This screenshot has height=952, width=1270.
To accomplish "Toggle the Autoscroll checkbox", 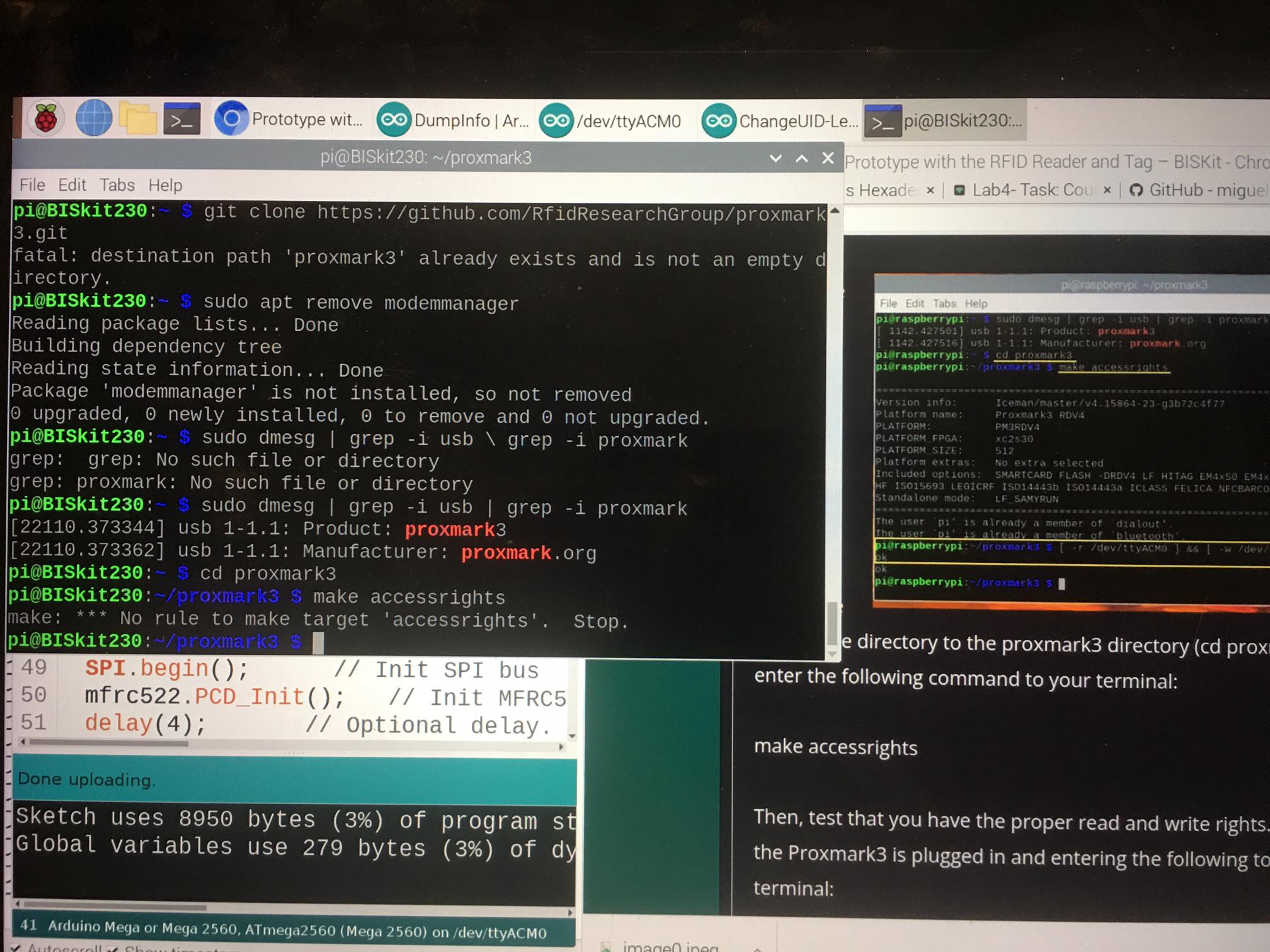I will pos(15,948).
